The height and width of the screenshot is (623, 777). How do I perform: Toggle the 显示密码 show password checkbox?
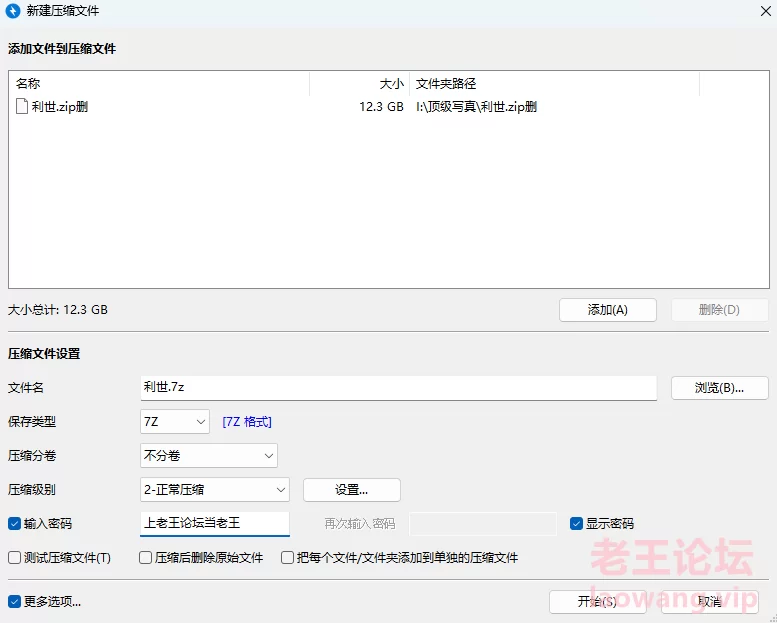point(577,523)
